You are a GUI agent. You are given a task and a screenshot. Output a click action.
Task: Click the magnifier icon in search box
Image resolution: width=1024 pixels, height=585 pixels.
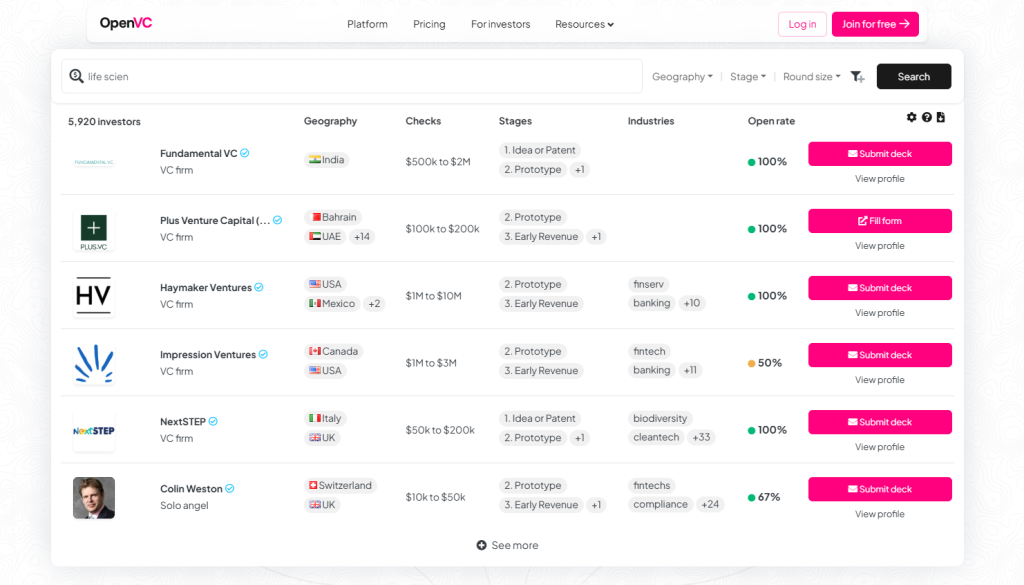76,76
